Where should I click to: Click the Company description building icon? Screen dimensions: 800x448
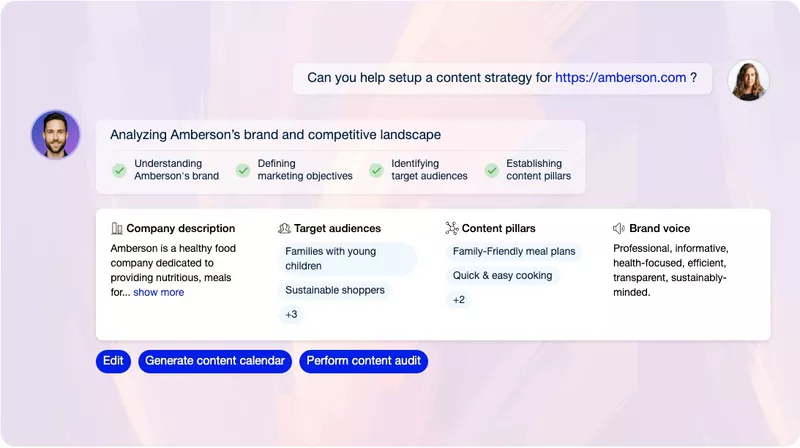pos(116,228)
